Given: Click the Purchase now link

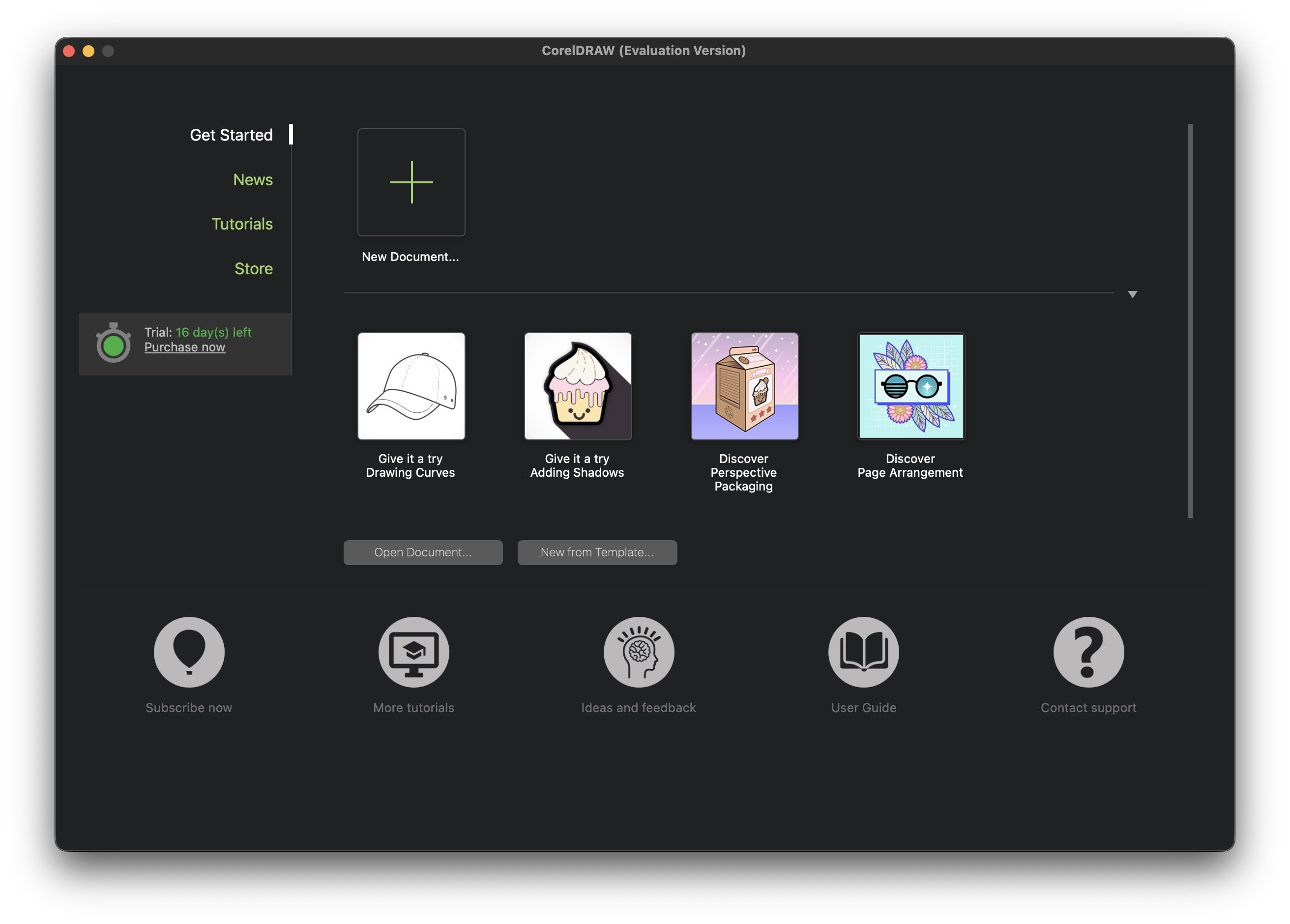Looking at the screenshot, I should (184, 347).
